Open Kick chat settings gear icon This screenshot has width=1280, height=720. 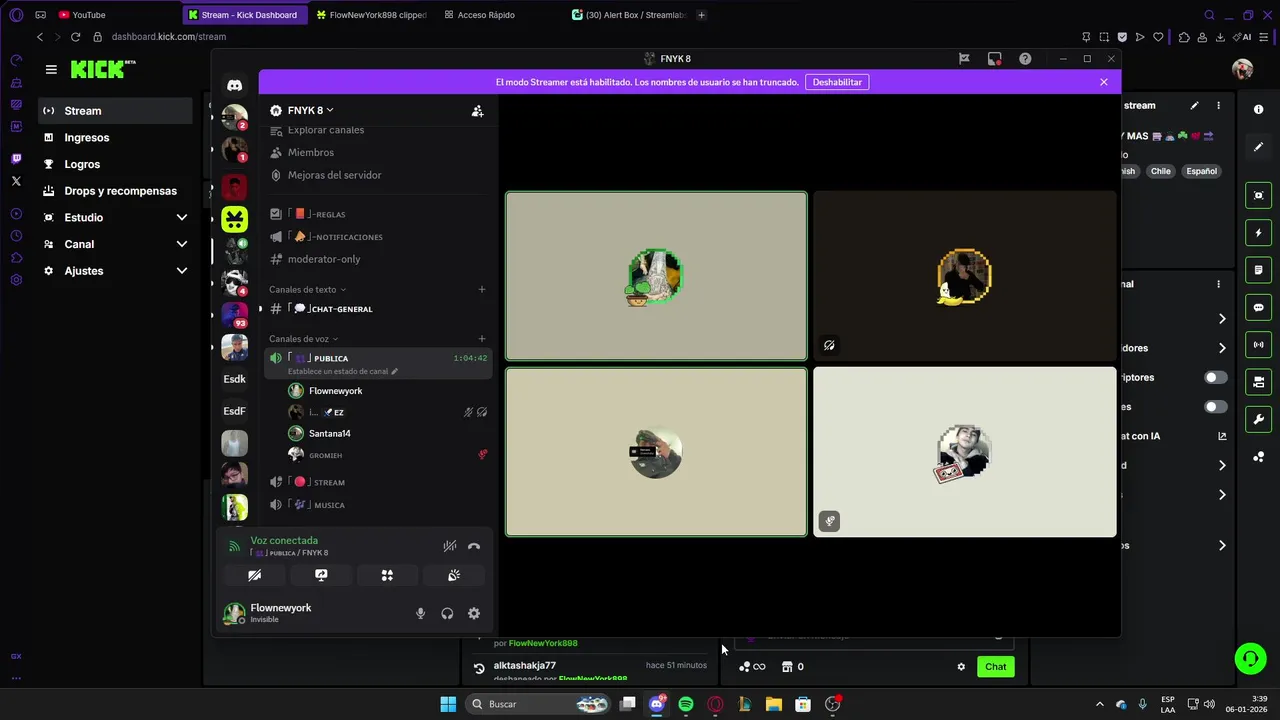click(x=961, y=667)
